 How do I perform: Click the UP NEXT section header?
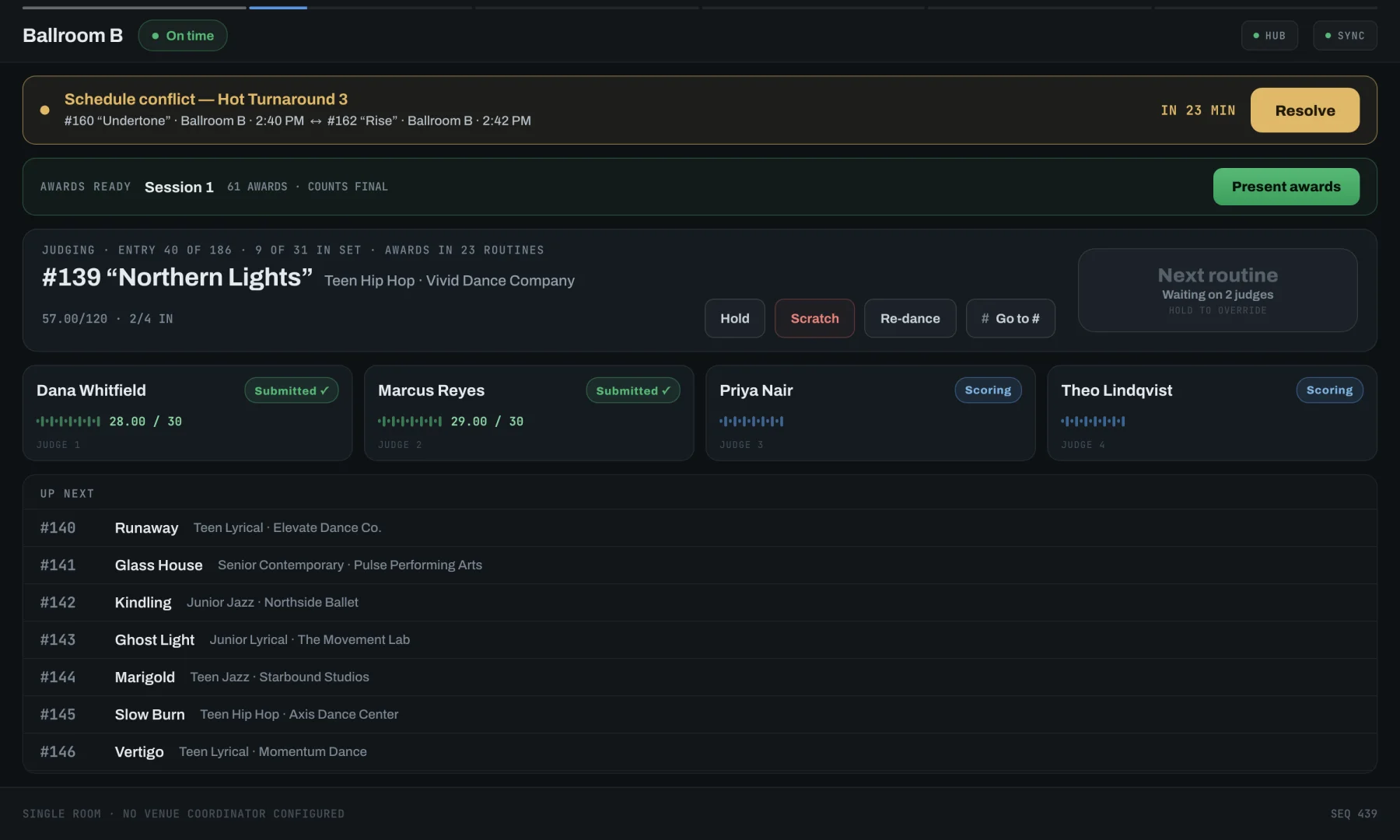coord(67,494)
